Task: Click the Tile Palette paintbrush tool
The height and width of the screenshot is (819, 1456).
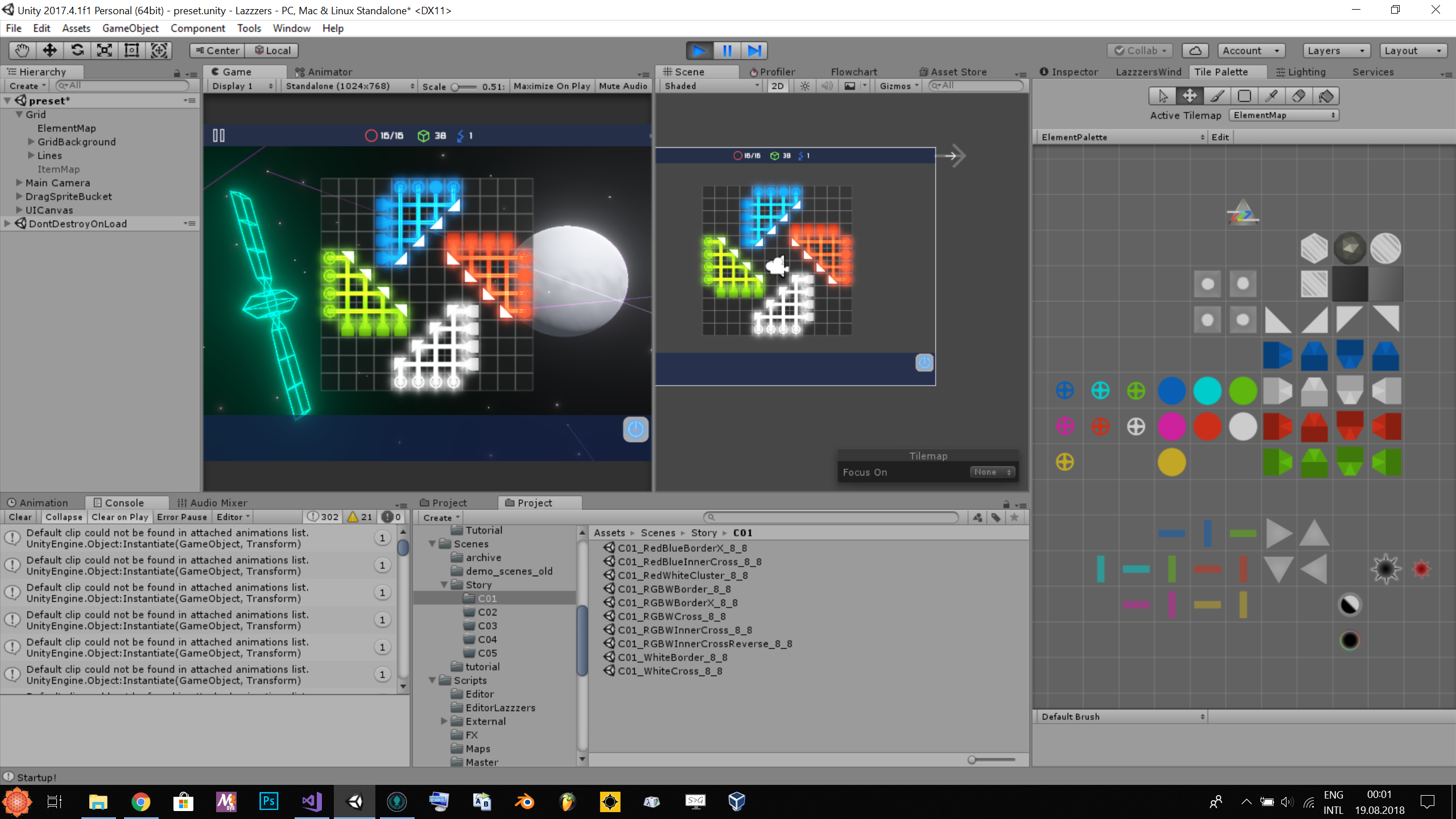Action: pos(1217,96)
